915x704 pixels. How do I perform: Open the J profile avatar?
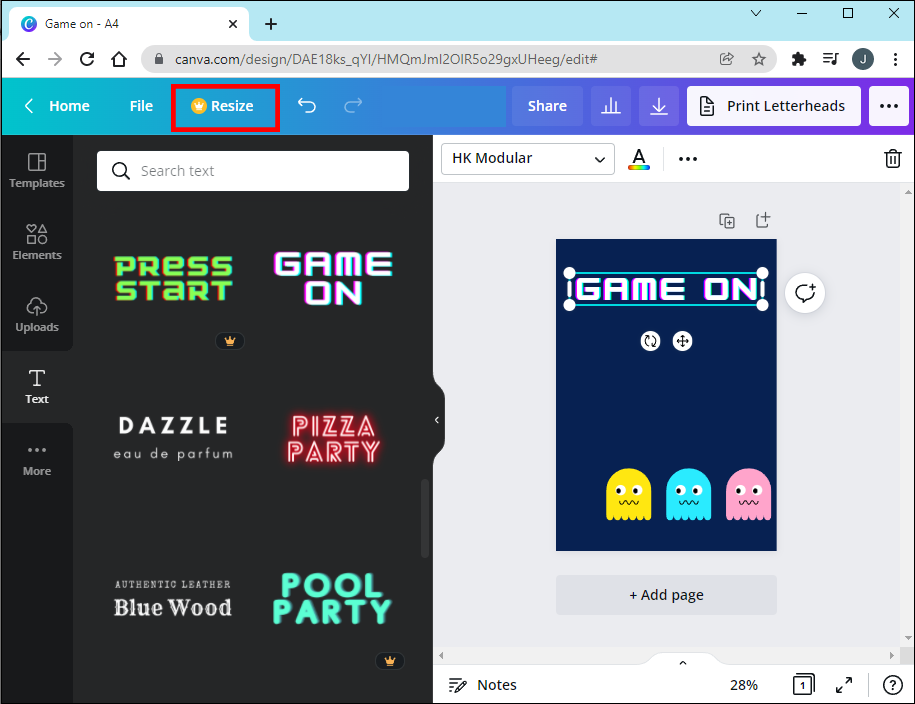(x=863, y=59)
